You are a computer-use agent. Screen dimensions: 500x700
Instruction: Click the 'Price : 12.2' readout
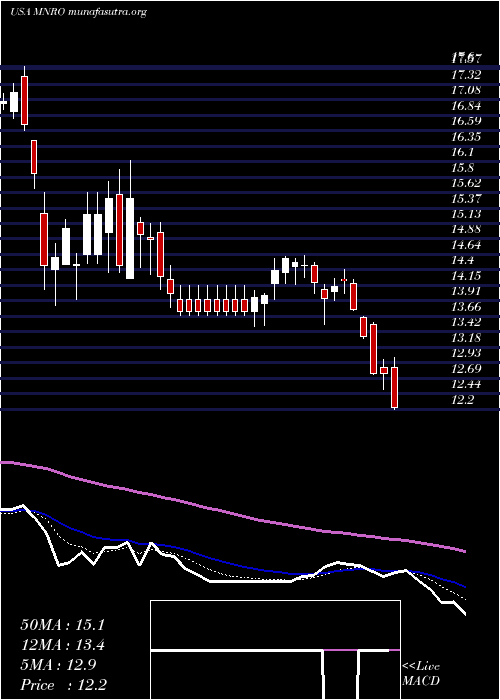pyautogui.click(x=63, y=685)
